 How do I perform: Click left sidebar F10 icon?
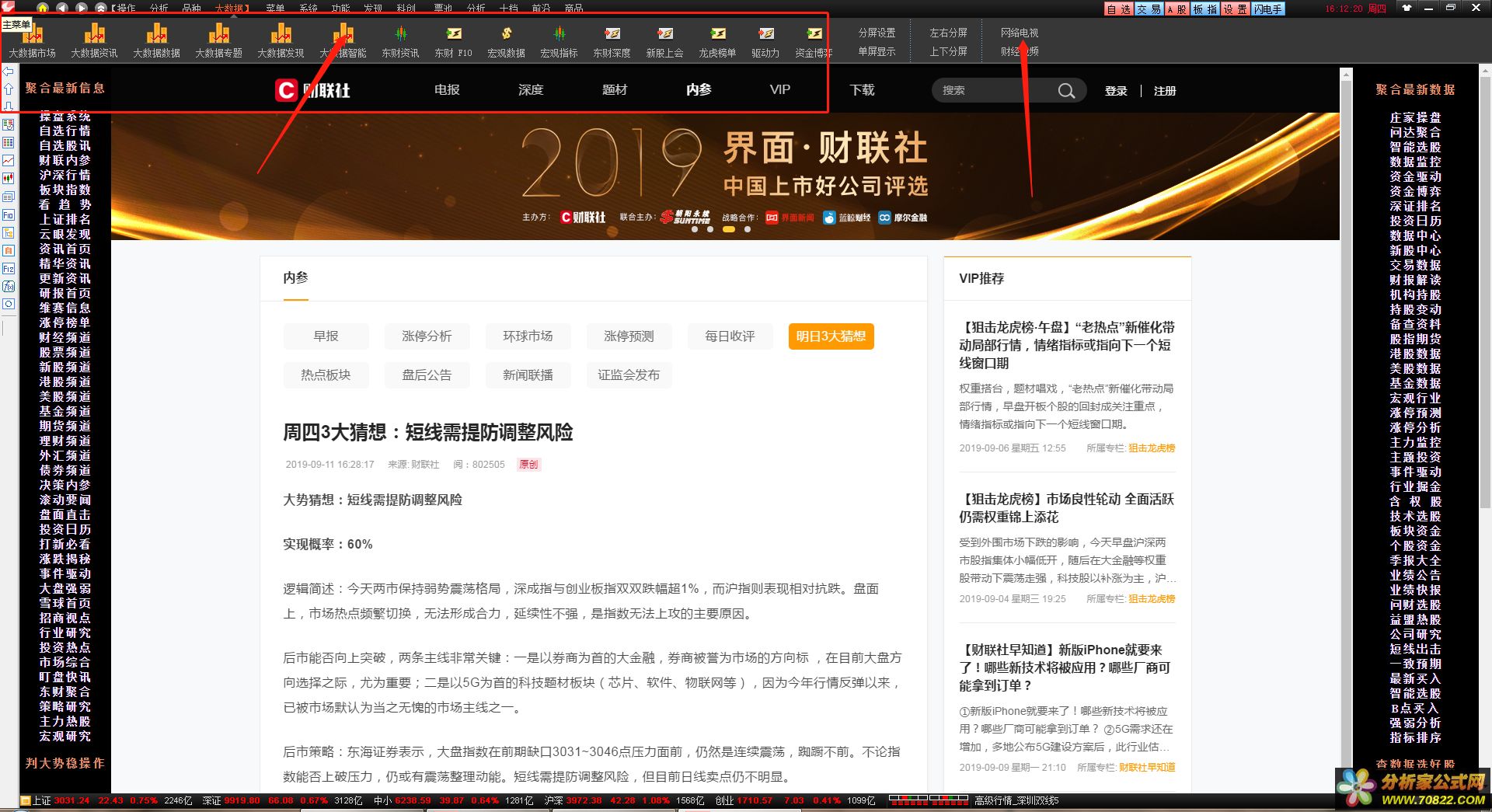pos(9,214)
